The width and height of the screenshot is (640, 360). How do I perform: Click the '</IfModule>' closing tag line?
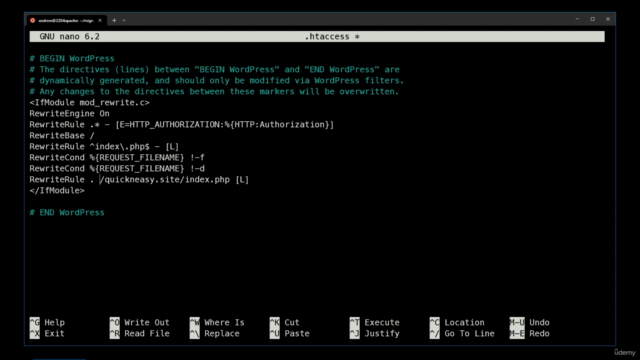click(57, 191)
